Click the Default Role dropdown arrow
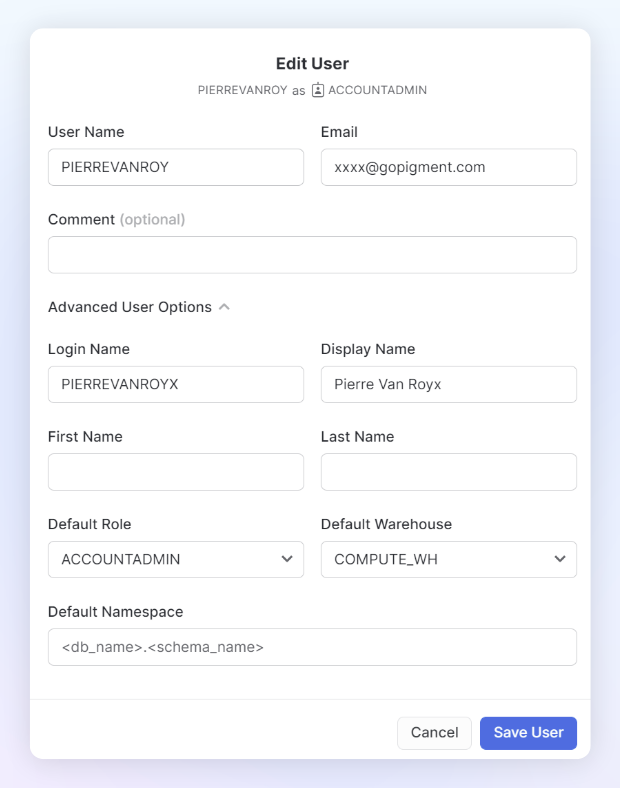Viewport: 620px width, 788px height. point(287,559)
